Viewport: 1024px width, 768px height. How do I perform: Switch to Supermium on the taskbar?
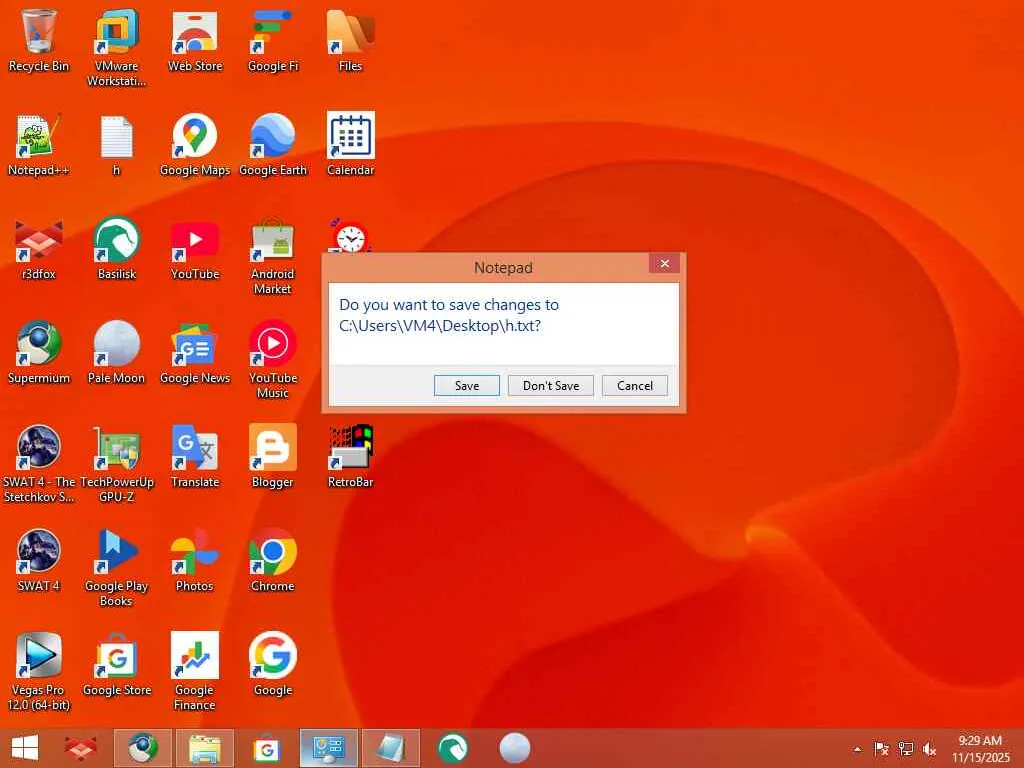tap(143, 748)
